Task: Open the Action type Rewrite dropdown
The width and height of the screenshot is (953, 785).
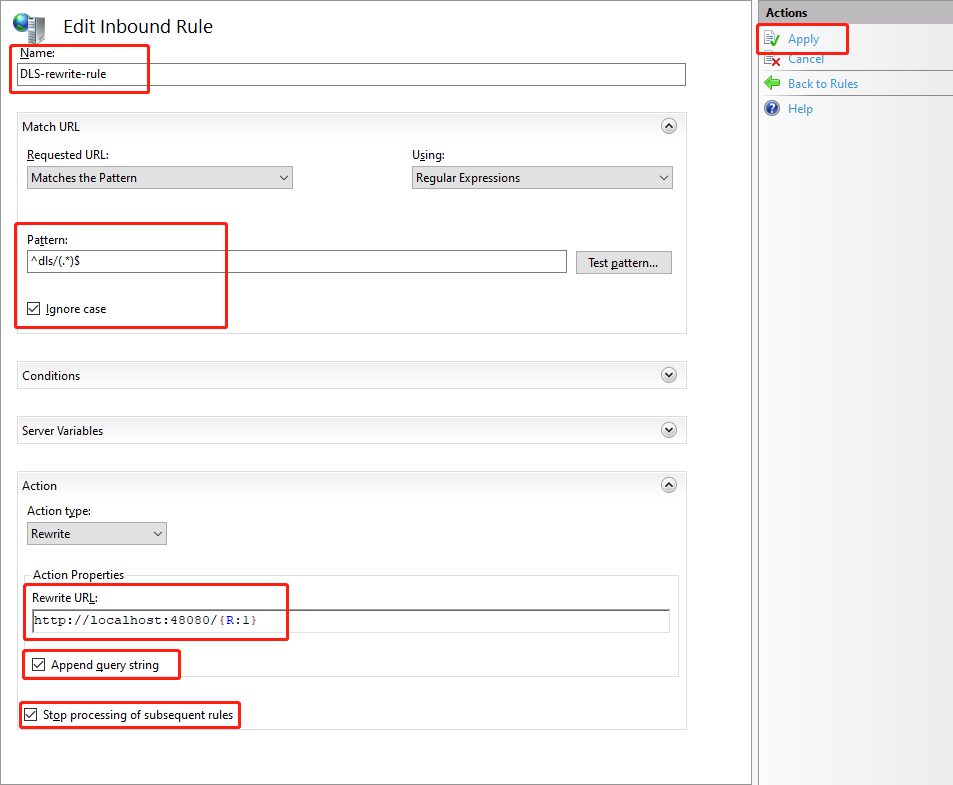Action: [x=97, y=534]
